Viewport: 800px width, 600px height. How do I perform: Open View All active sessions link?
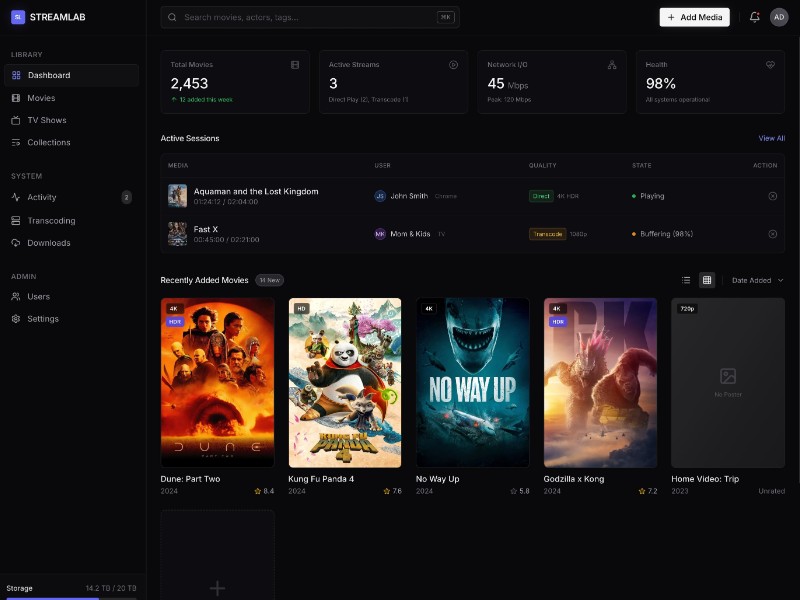pos(771,138)
